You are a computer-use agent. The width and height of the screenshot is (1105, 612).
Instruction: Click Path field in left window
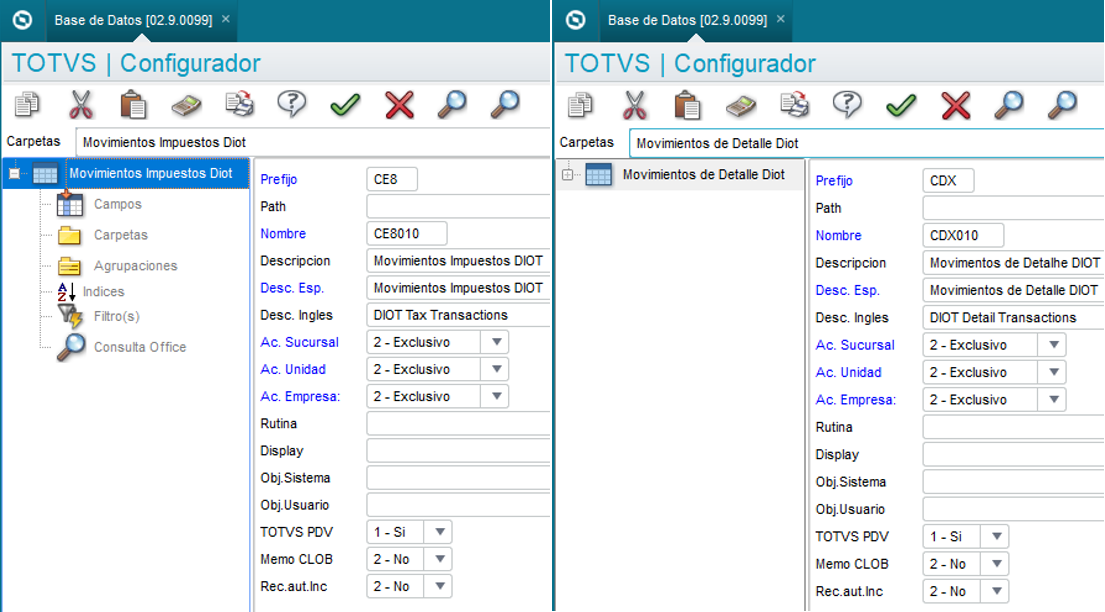tap(458, 207)
